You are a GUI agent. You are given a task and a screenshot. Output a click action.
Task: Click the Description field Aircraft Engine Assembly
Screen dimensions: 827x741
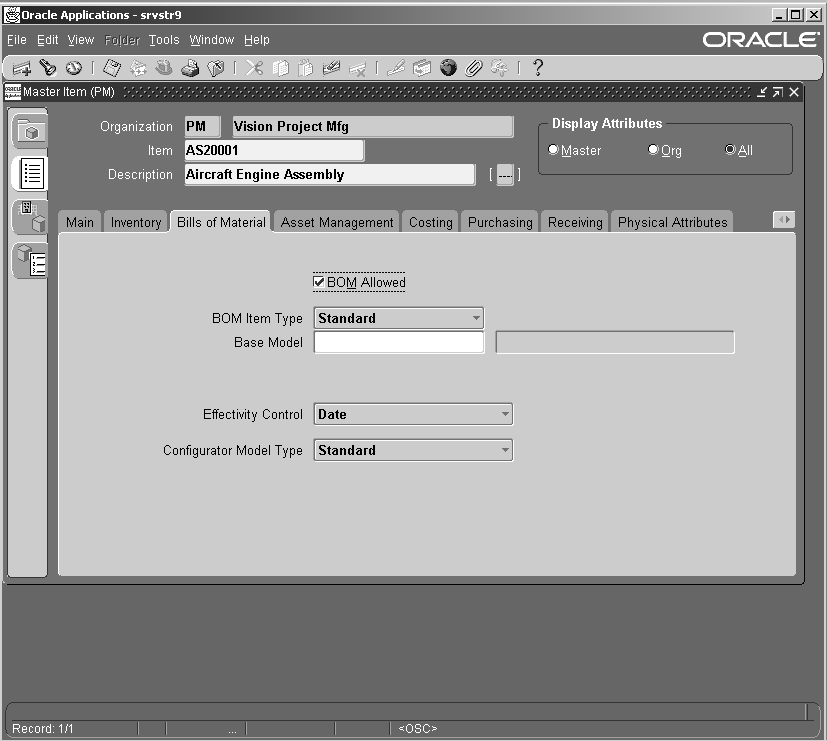[x=330, y=175]
